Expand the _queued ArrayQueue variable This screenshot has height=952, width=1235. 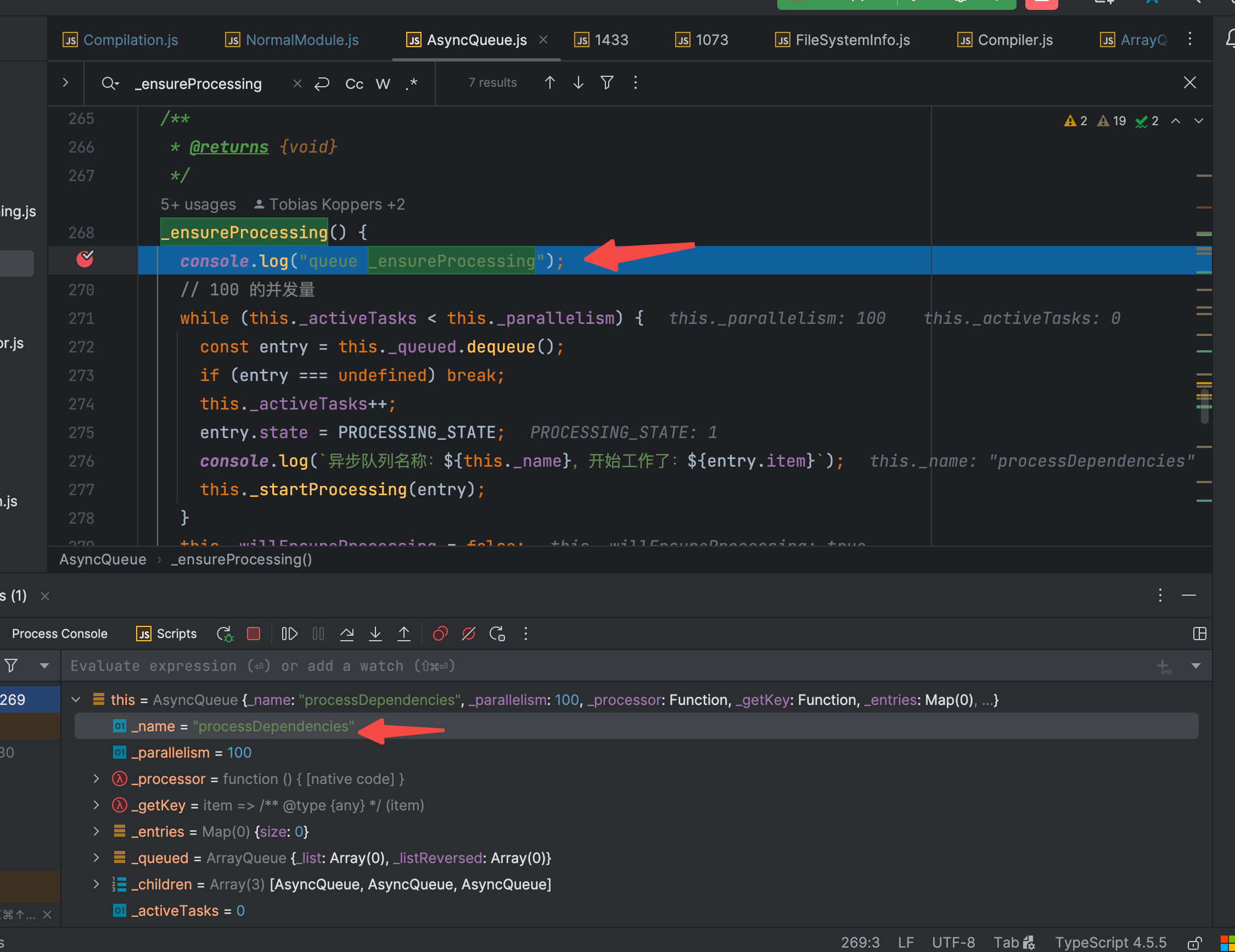tap(96, 858)
